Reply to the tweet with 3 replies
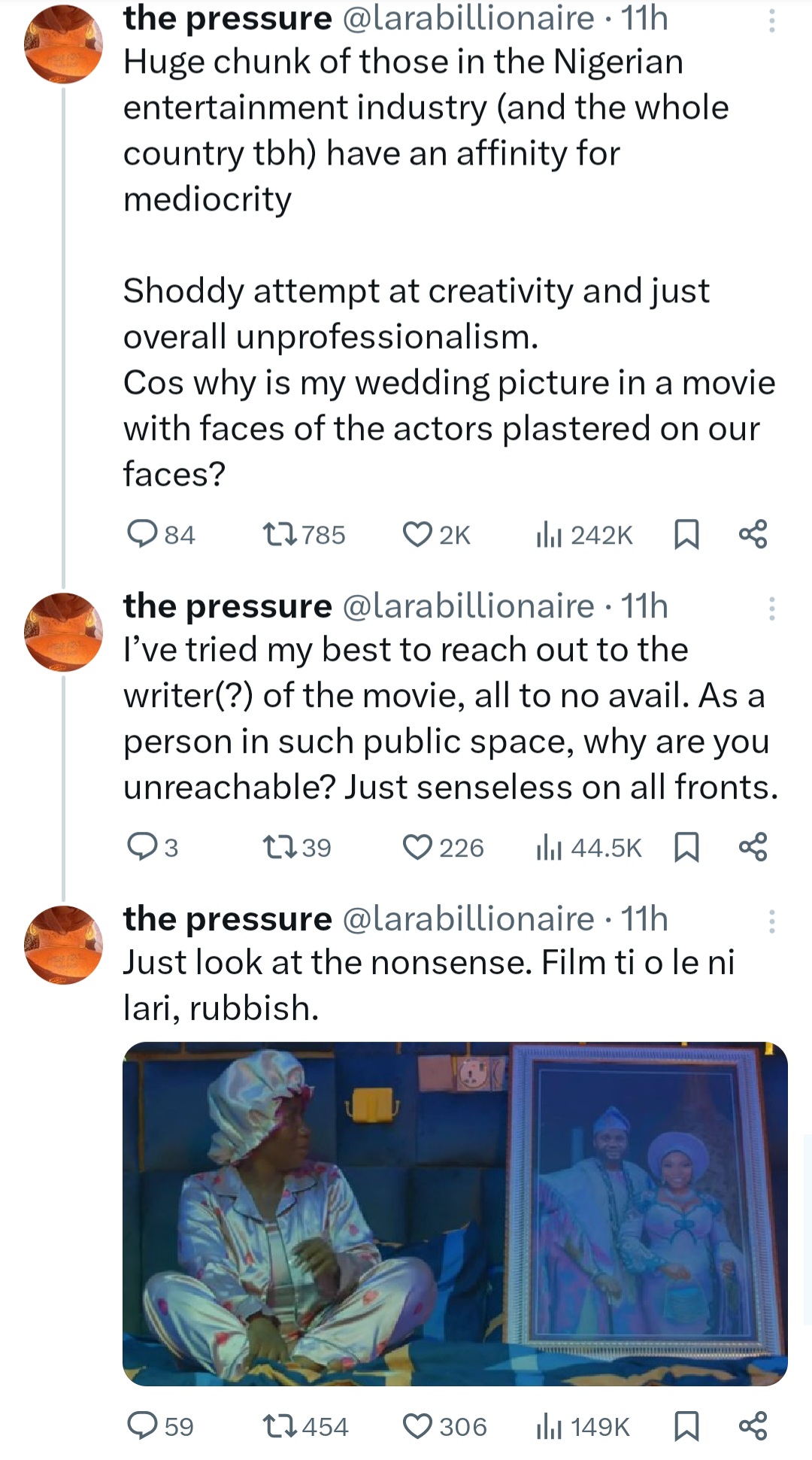Viewport: 812px width, 1460px height. point(141,847)
